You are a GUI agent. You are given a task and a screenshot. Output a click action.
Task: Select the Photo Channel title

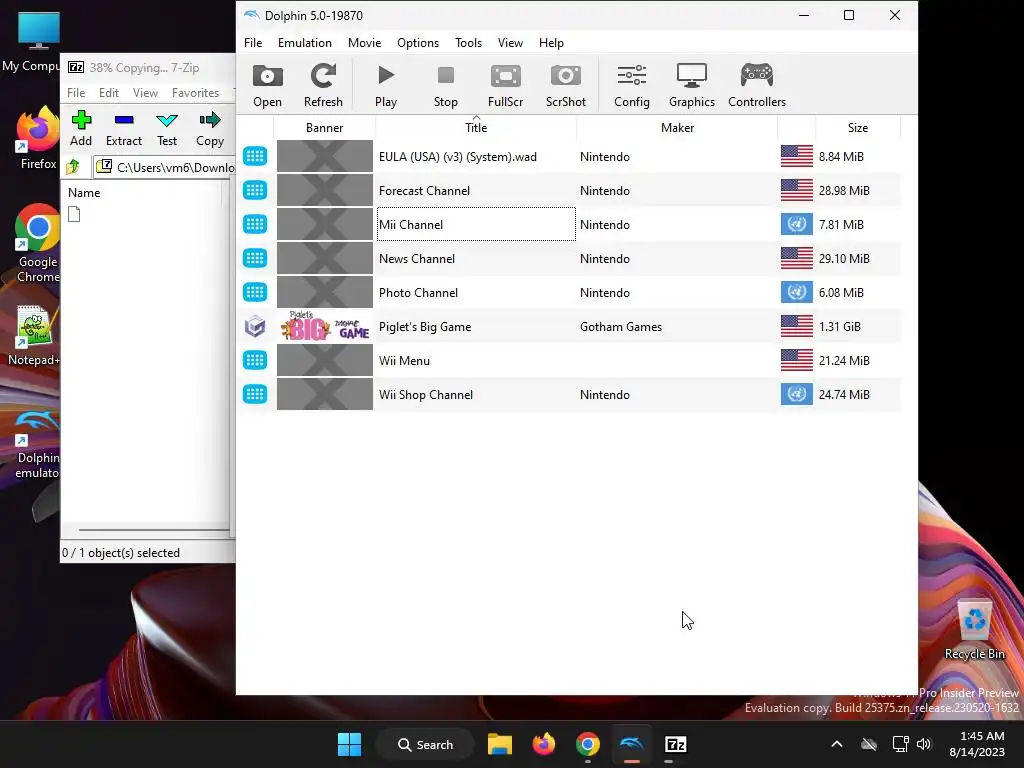click(418, 293)
